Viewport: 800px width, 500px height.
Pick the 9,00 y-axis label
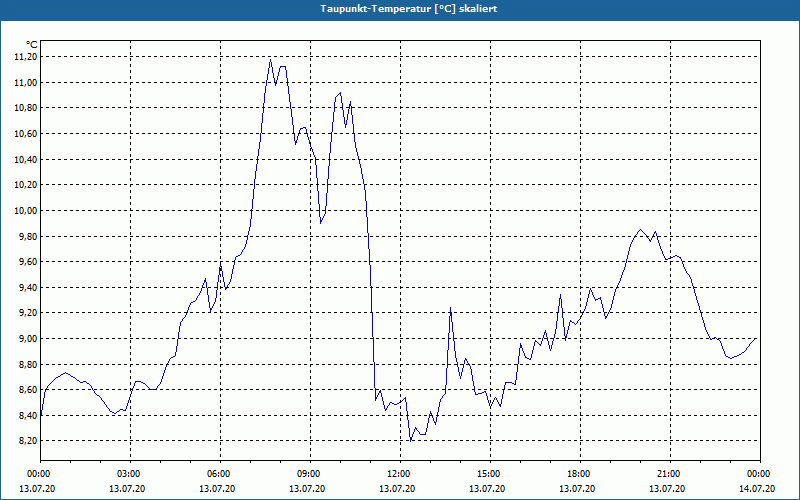(28, 339)
